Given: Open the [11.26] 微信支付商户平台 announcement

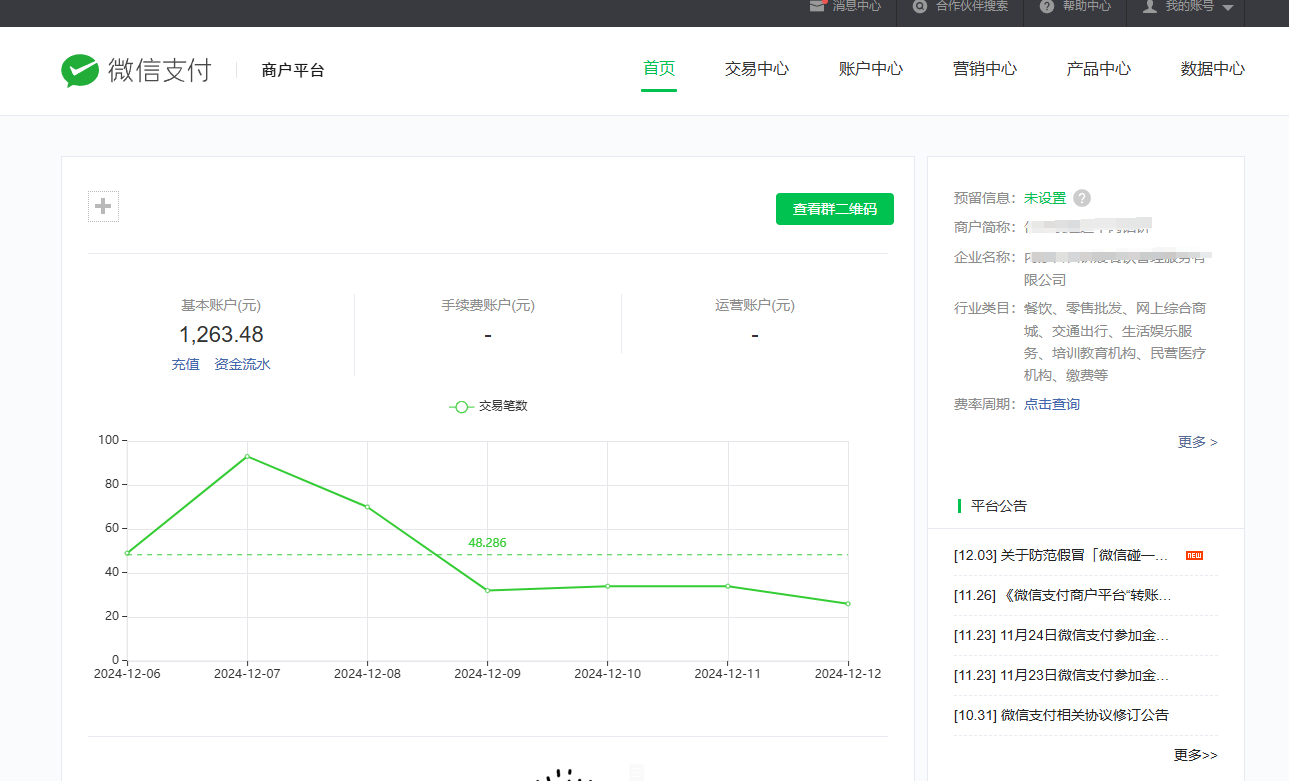Looking at the screenshot, I should pyautogui.click(x=1063, y=595).
